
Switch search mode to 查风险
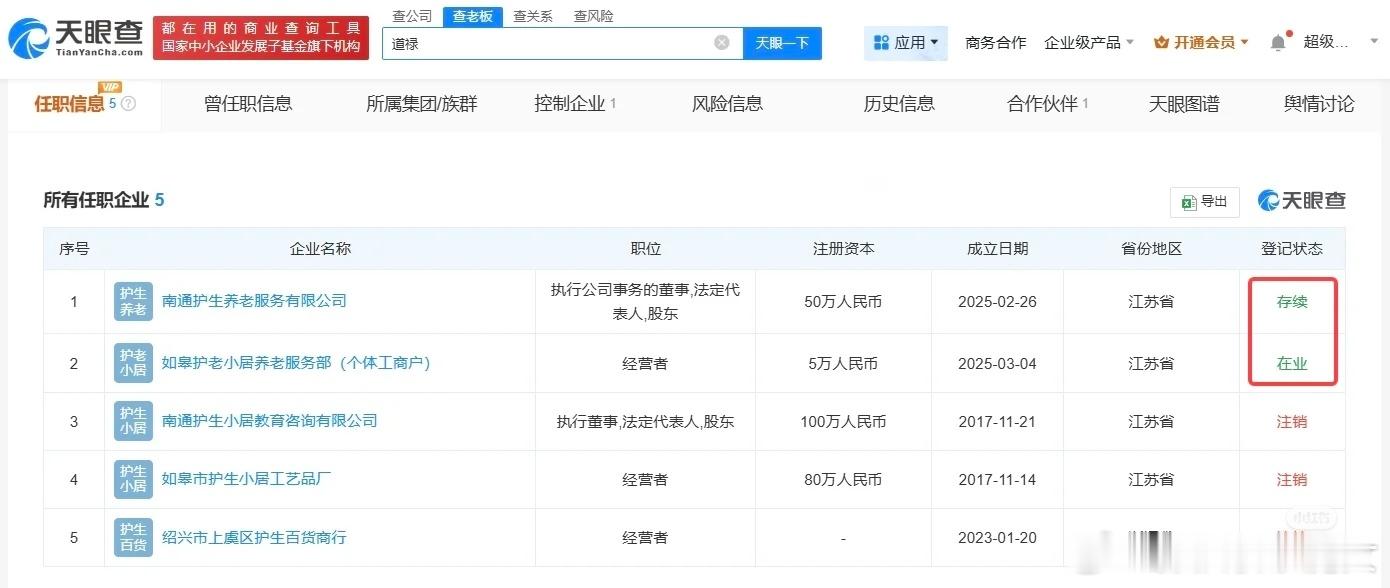pyautogui.click(x=594, y=16)
